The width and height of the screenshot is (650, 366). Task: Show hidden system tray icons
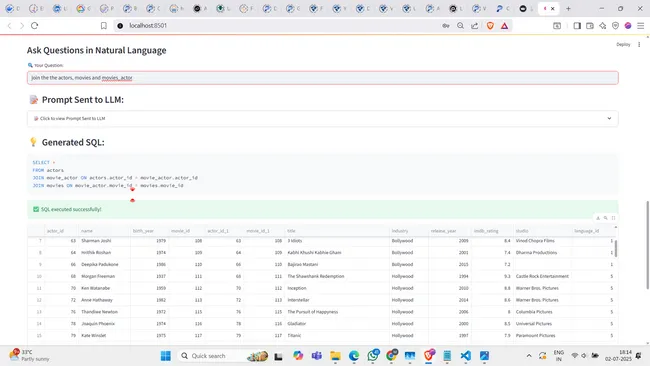[x=529, y=356]
